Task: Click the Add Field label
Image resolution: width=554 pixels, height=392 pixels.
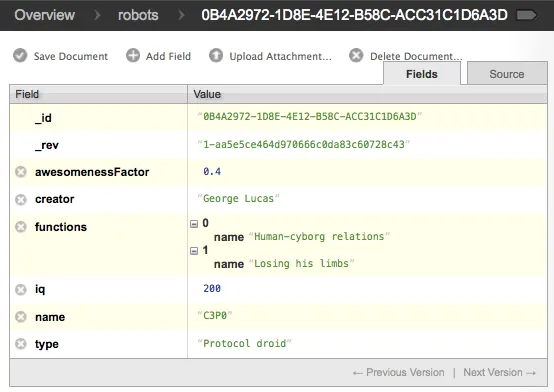Action: 168,56
